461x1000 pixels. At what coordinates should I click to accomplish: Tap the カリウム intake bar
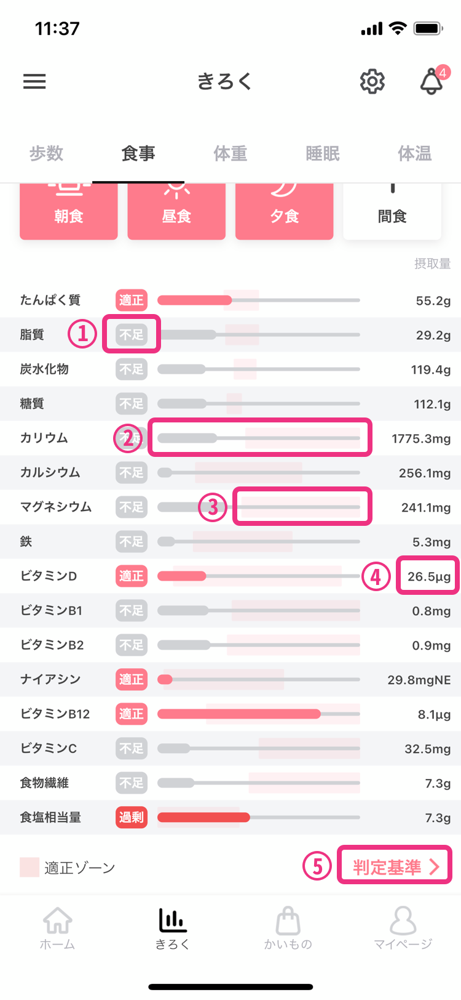(x=259, y=438)
